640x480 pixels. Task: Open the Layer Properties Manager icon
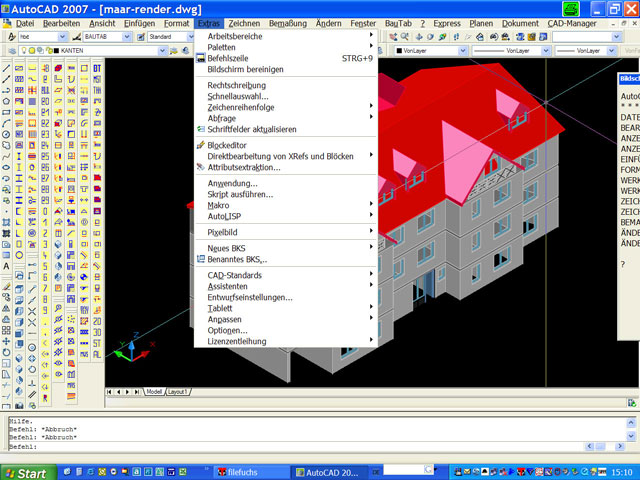pyautogui.click(x=12, y=51)
